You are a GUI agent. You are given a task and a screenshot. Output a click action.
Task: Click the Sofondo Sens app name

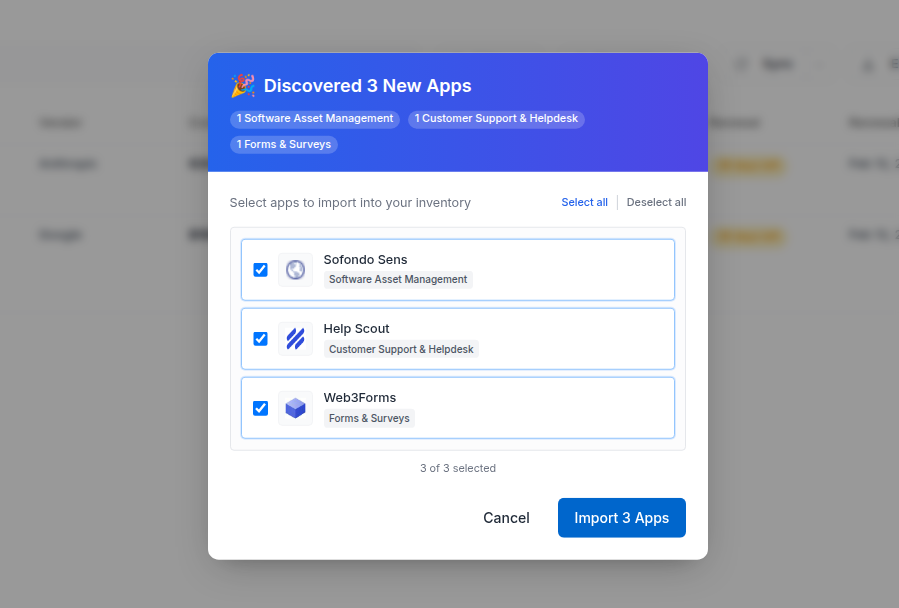point(365,260)
